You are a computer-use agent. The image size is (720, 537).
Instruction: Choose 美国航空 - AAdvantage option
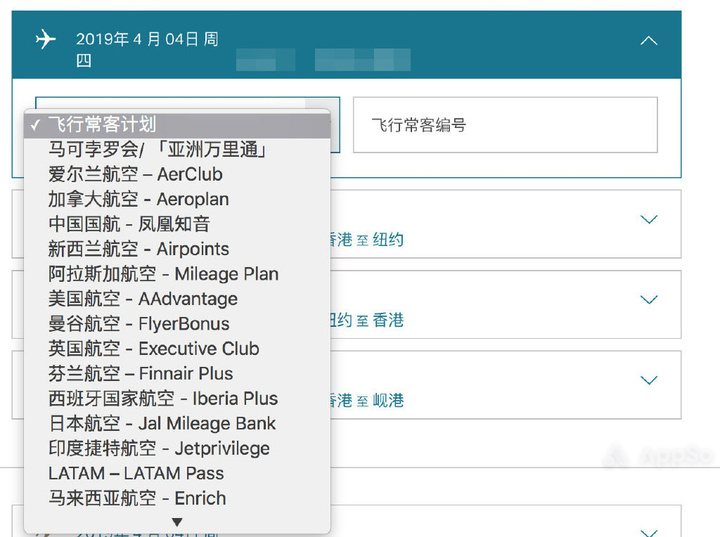[x=177, y=299]
